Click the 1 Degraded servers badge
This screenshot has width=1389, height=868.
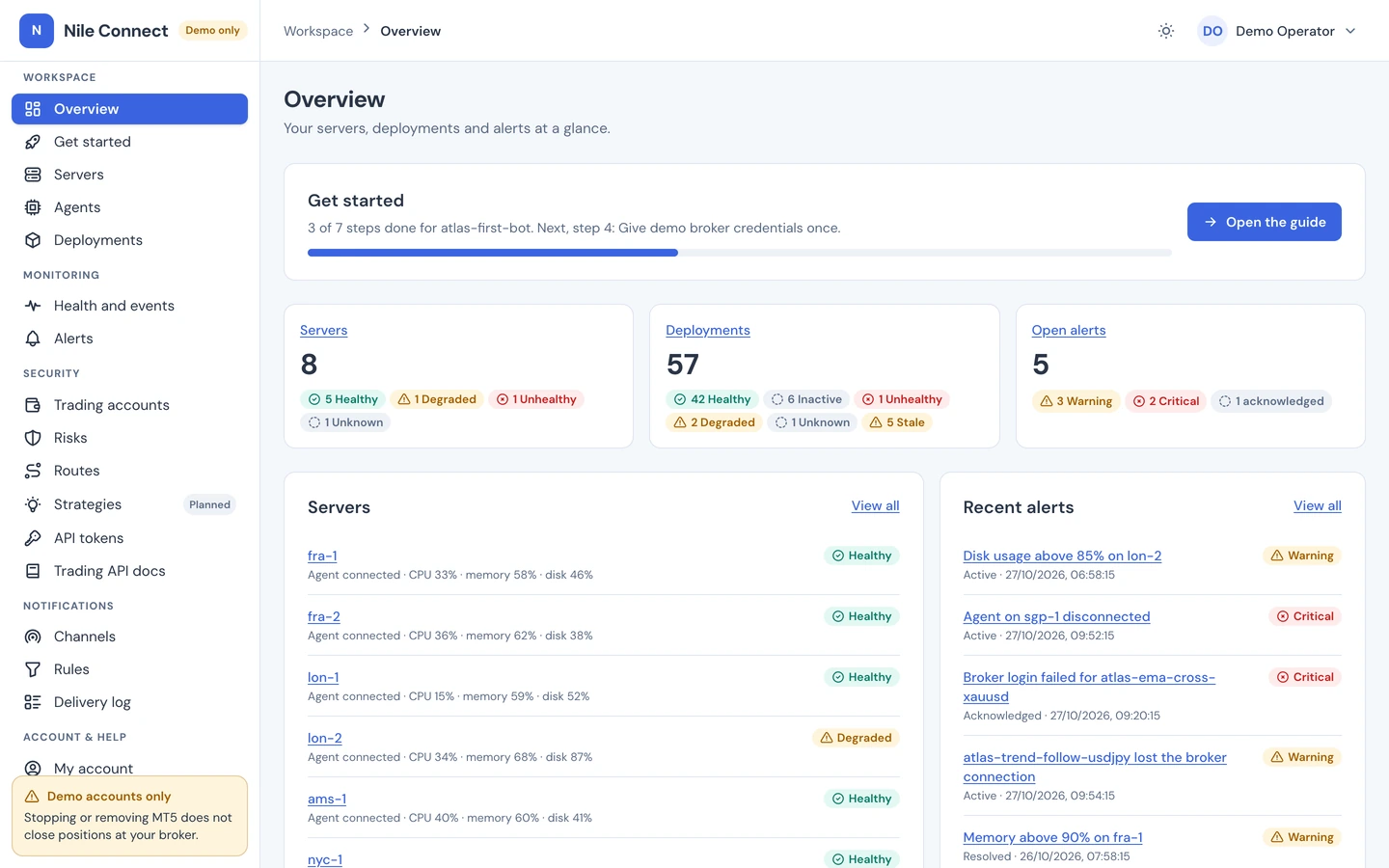pos(438,399)
